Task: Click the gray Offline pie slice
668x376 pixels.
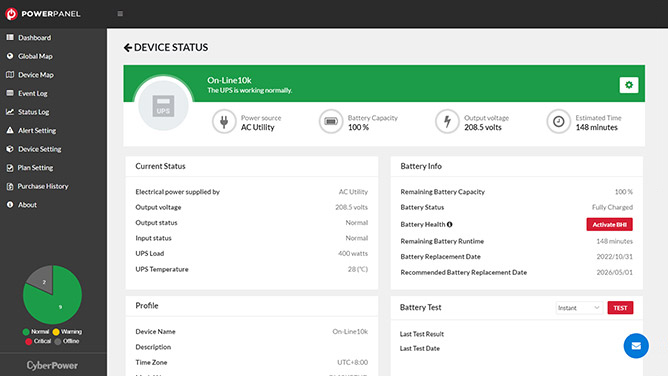Action: pyautogui.click(x=42, y=280)
